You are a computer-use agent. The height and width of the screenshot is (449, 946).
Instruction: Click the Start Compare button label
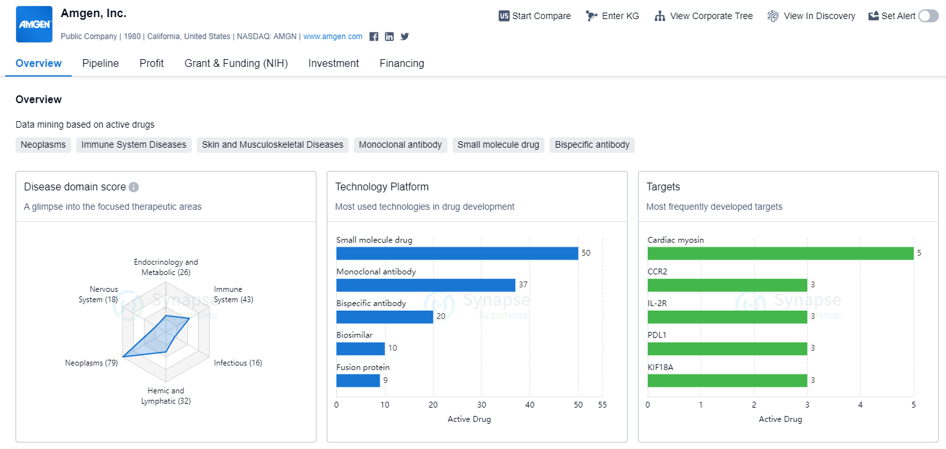(541, 16)
